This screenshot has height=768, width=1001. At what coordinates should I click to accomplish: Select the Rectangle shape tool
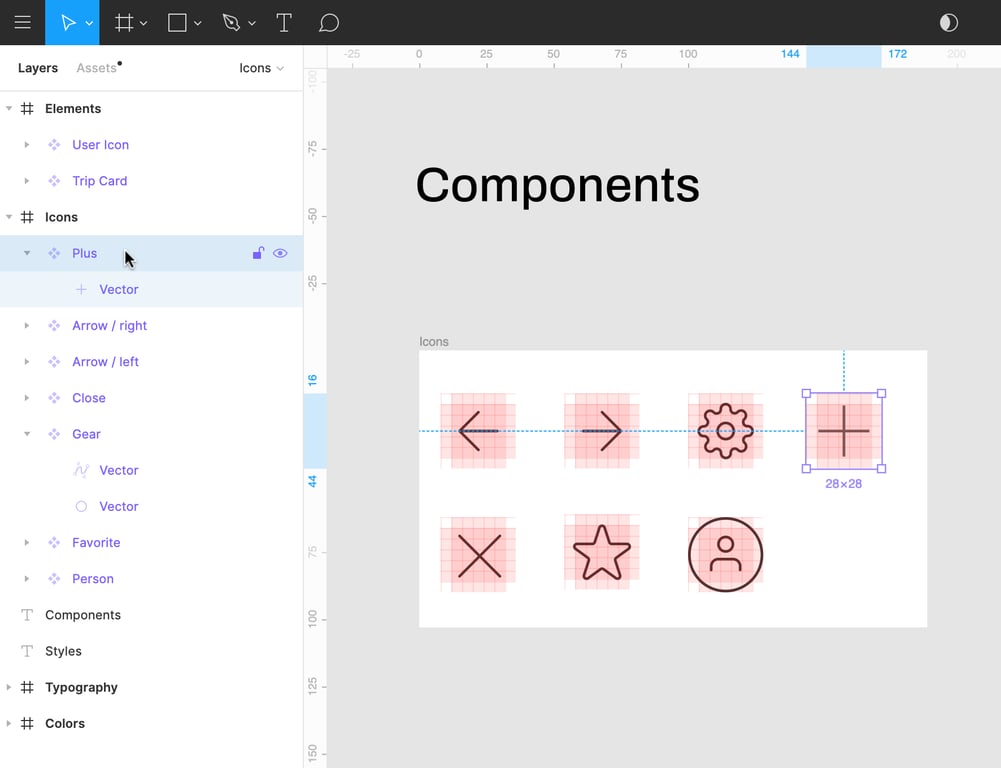click(x=177, y=23)
